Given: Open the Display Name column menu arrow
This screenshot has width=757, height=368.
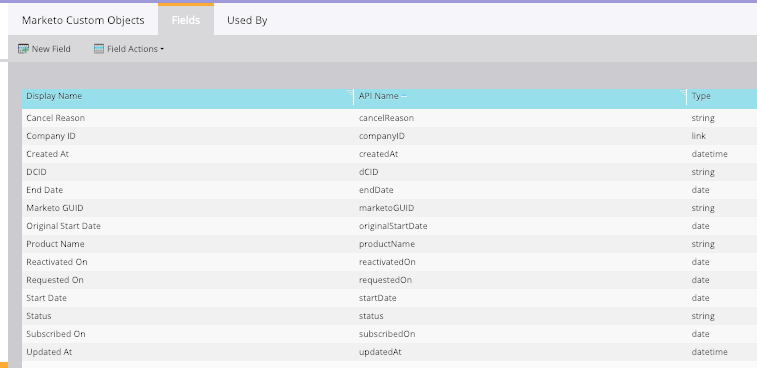Looking at the screenshot, I should pyautogui.click(x=350, y=92).
